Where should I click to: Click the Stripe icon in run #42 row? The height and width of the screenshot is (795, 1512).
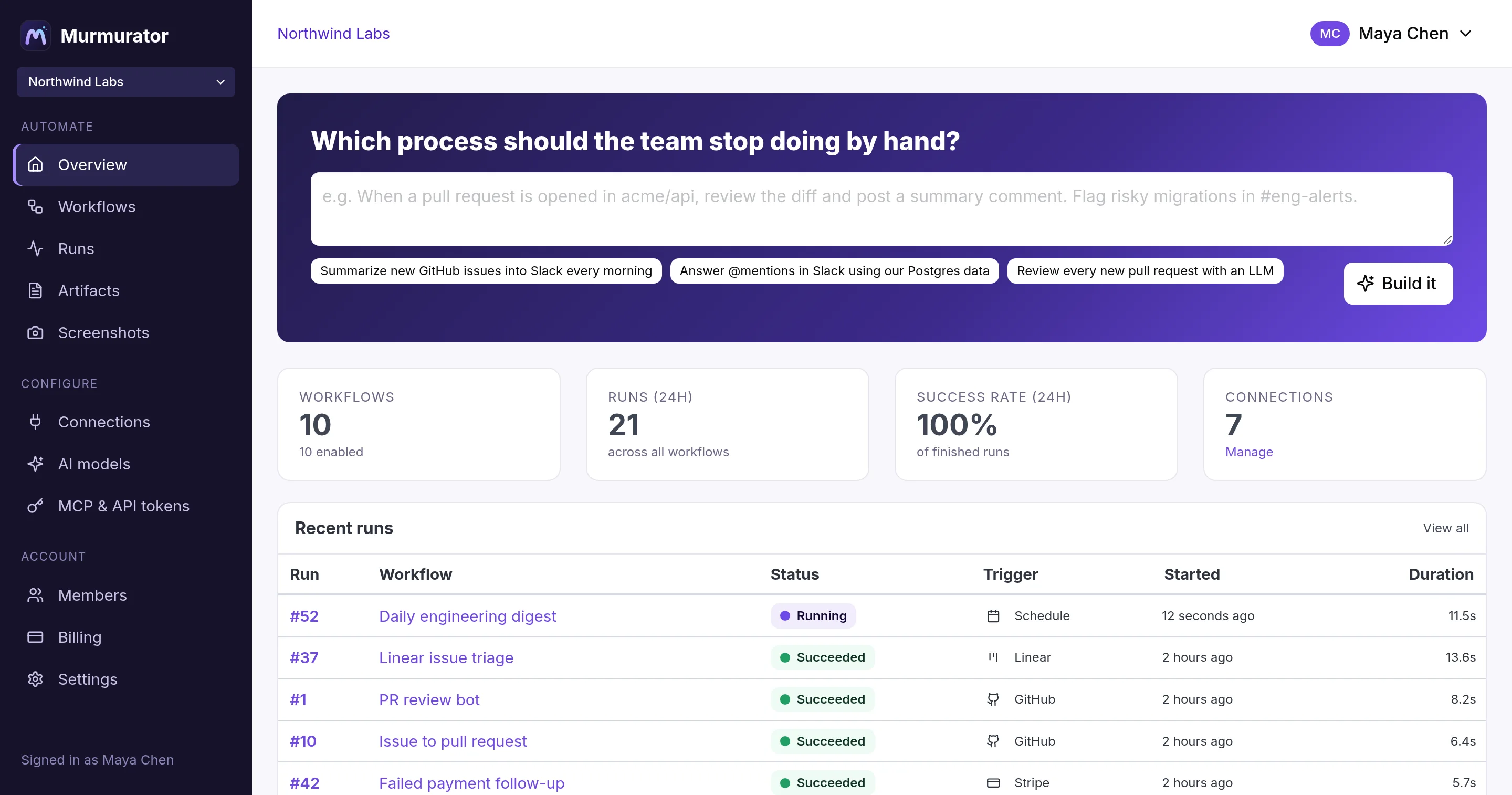[993, 783]
